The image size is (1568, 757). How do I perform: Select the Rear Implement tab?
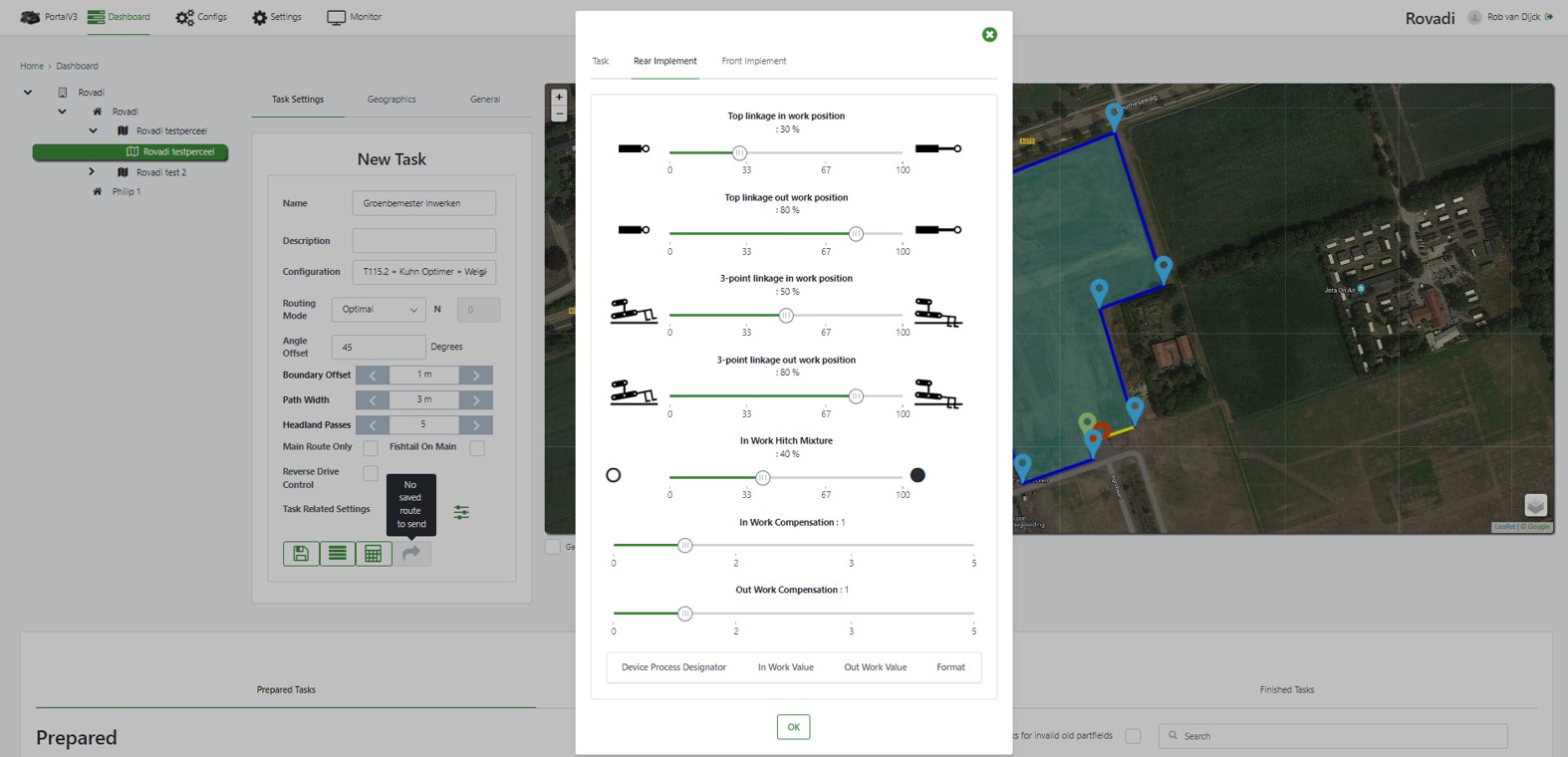[665, 61]
